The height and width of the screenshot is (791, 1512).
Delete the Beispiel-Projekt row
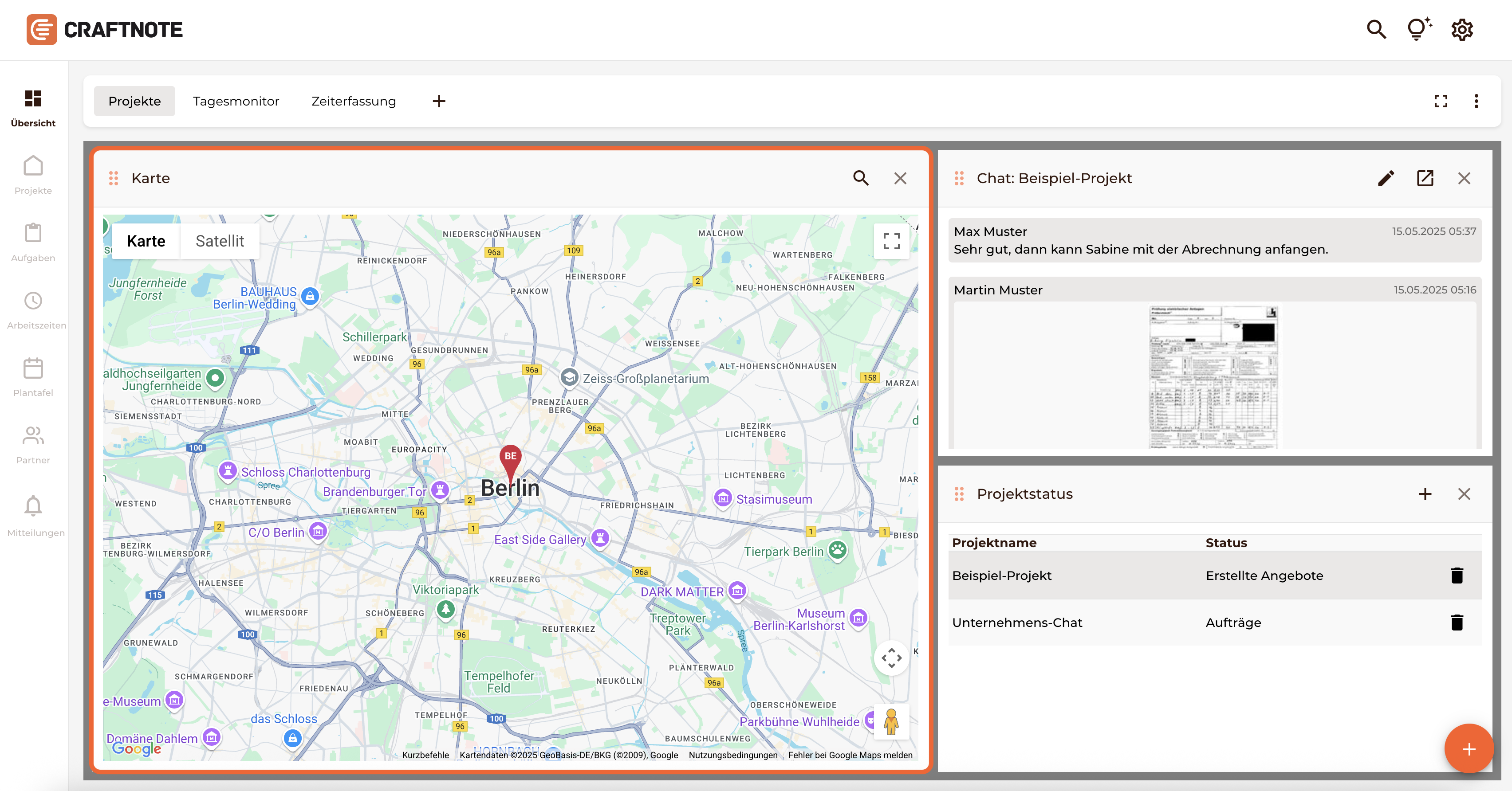tap(1456, 575)
